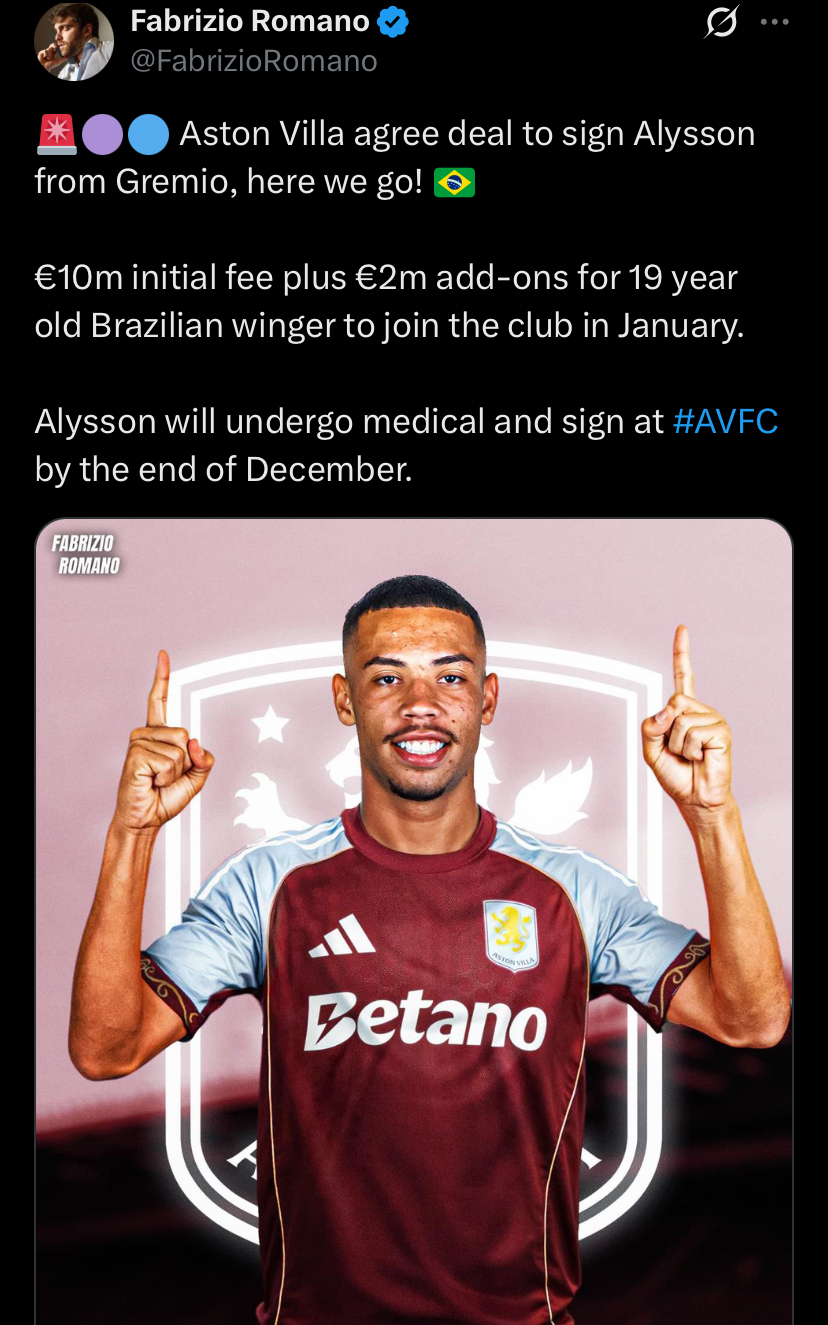This screenshot has height=1325, width=828.
Task: Click the @FabrizioRomano handle
Action: coord(254,61)
